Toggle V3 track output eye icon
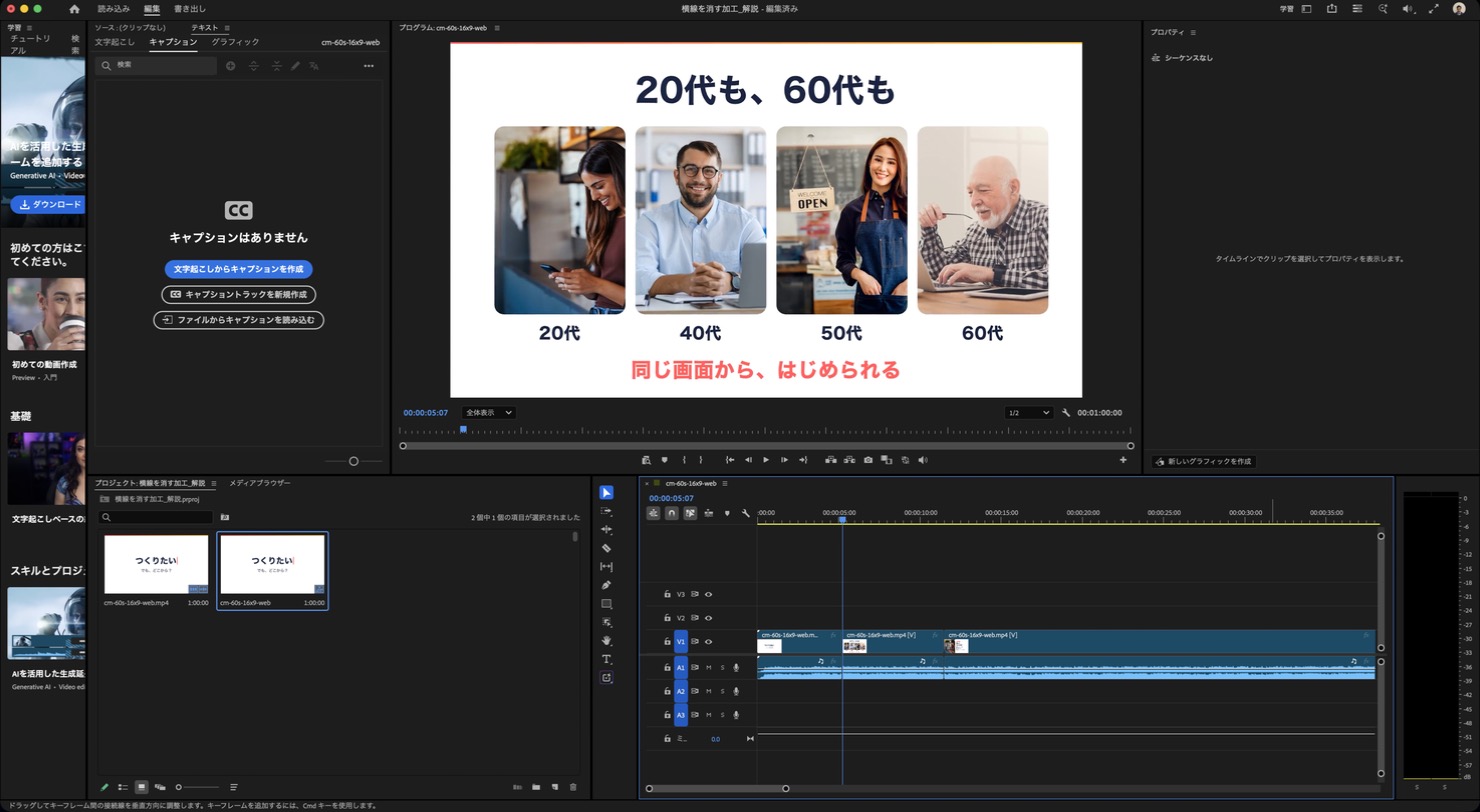Screen dimensions: 1480x812 [x=708, y=594]
